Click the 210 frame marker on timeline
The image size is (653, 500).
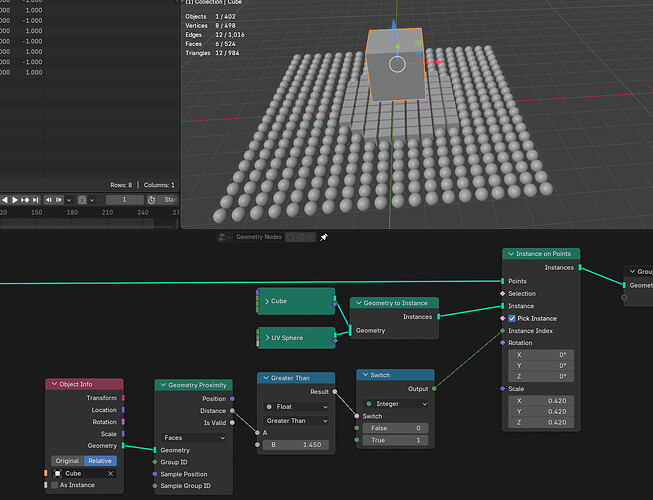(x=107, y=212)
